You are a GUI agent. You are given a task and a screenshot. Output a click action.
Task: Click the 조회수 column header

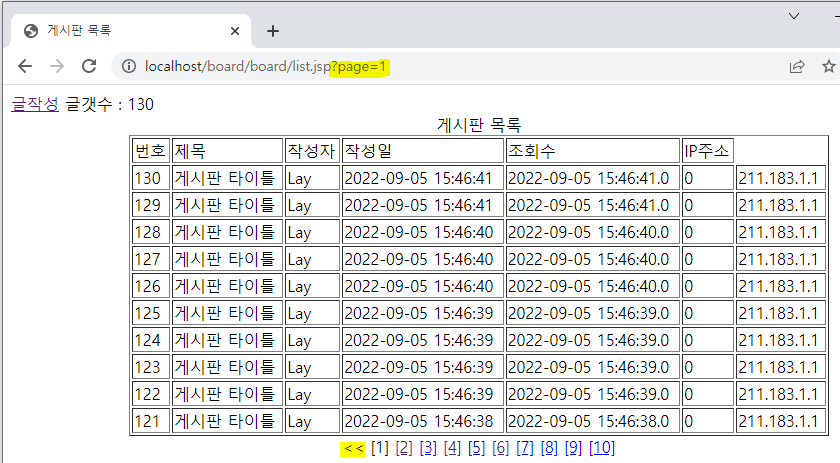[592, 151]
